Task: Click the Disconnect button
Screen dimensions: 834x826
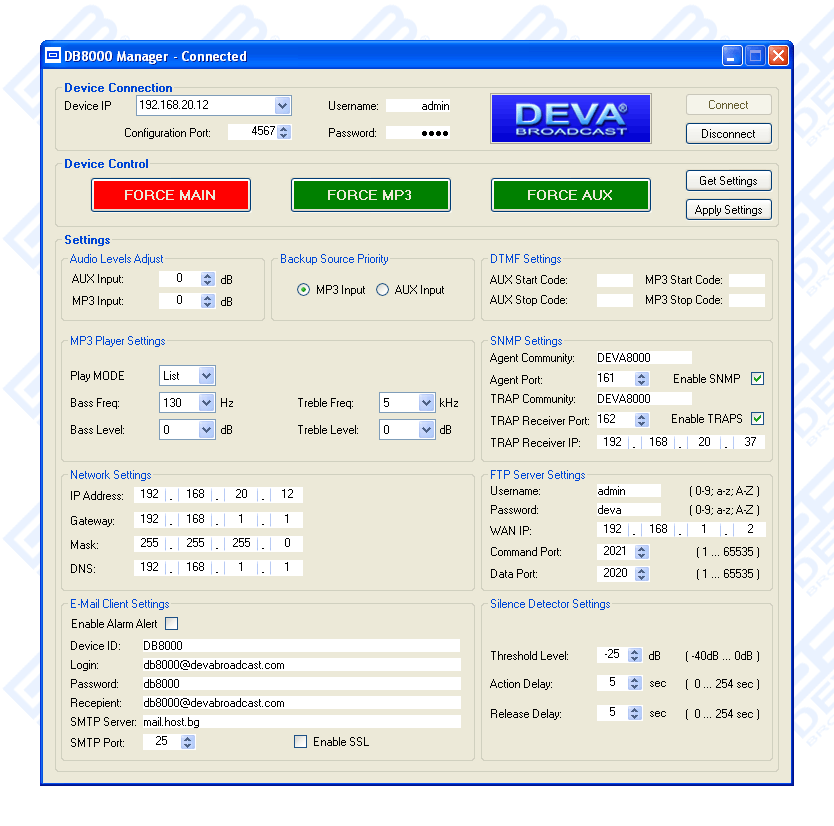Action: pyautogui.click(x=728, y=134)
